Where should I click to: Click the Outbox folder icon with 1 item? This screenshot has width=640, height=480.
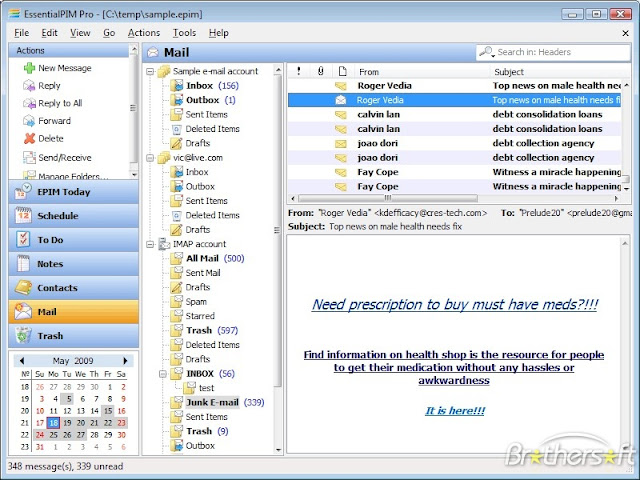[x=177, y=100]
